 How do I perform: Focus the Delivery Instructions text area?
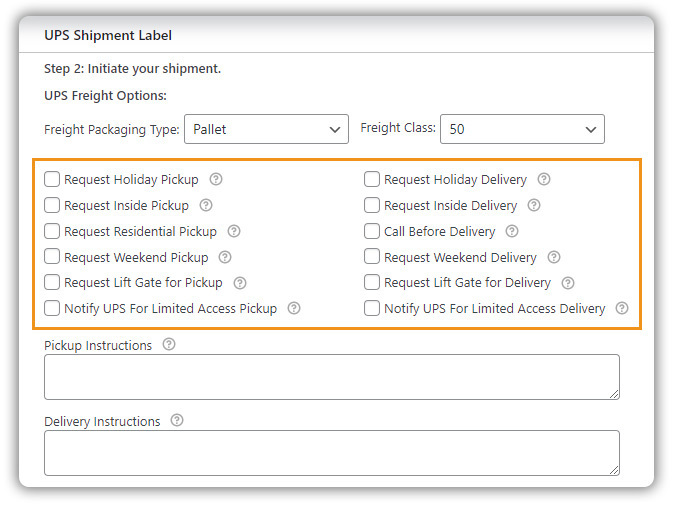tap(332, 453)
